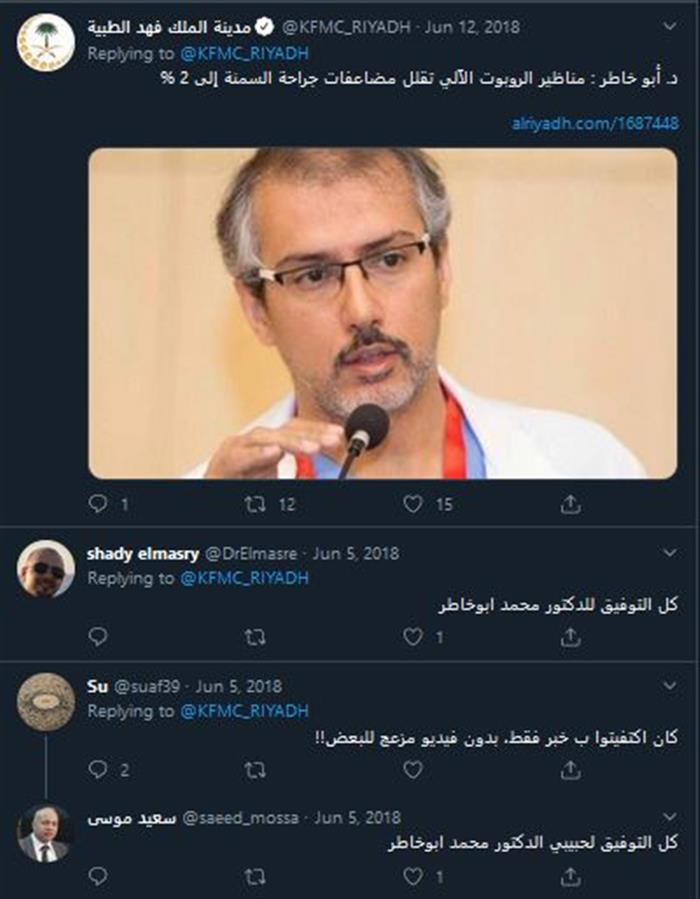Retweet Su's reply tweet
This screenshot has width=700, height=899.
[x=255, y=769]
